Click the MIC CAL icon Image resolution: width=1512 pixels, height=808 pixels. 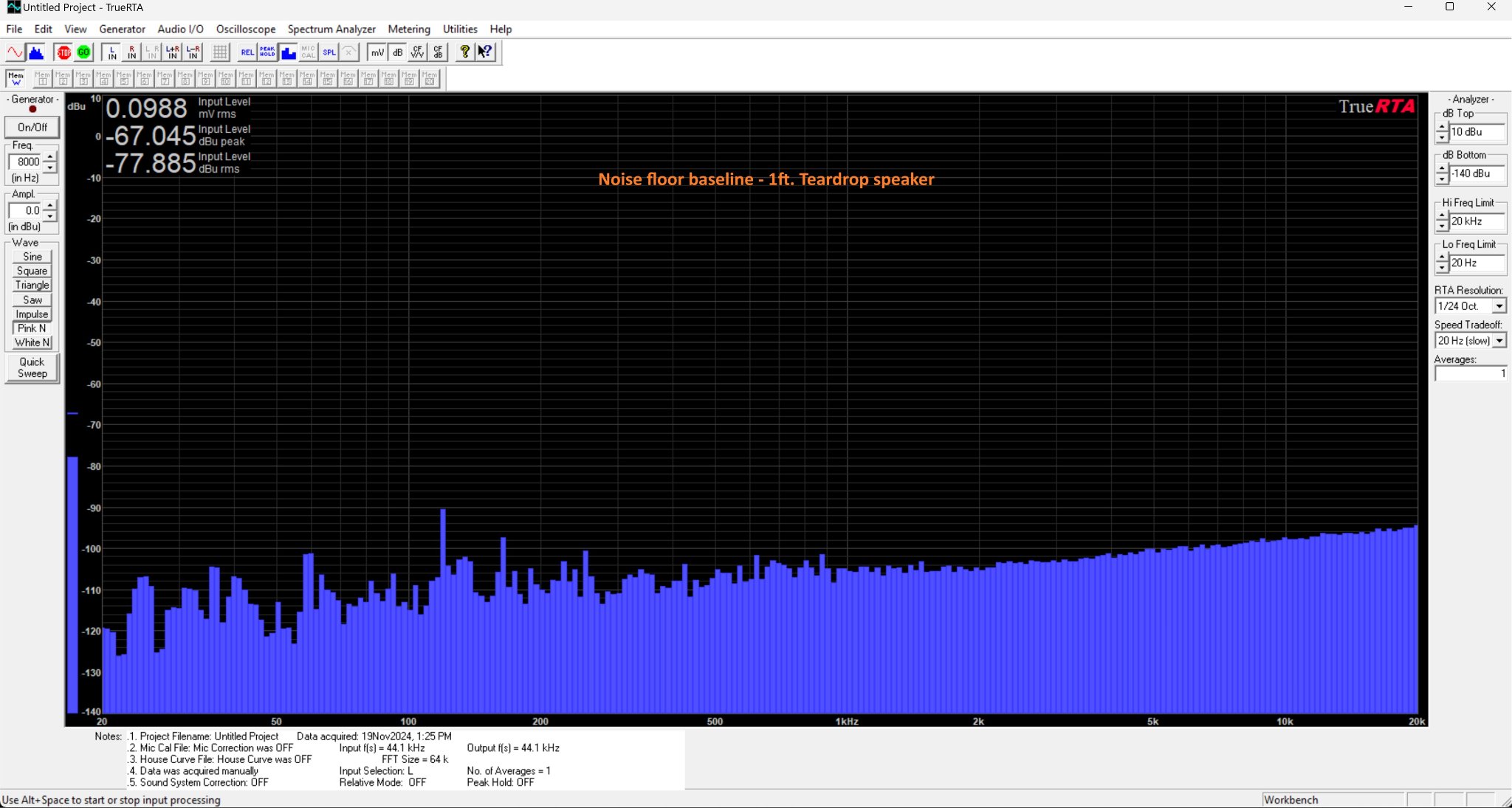[308, 52]
